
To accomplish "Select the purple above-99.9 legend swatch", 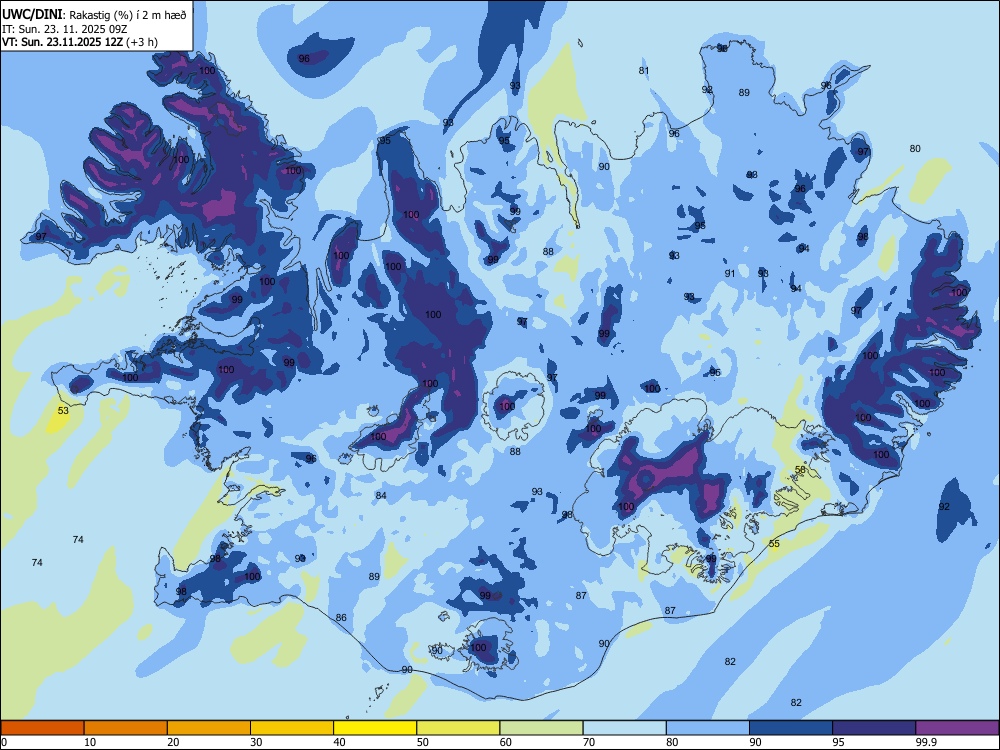I will (957, 728).
